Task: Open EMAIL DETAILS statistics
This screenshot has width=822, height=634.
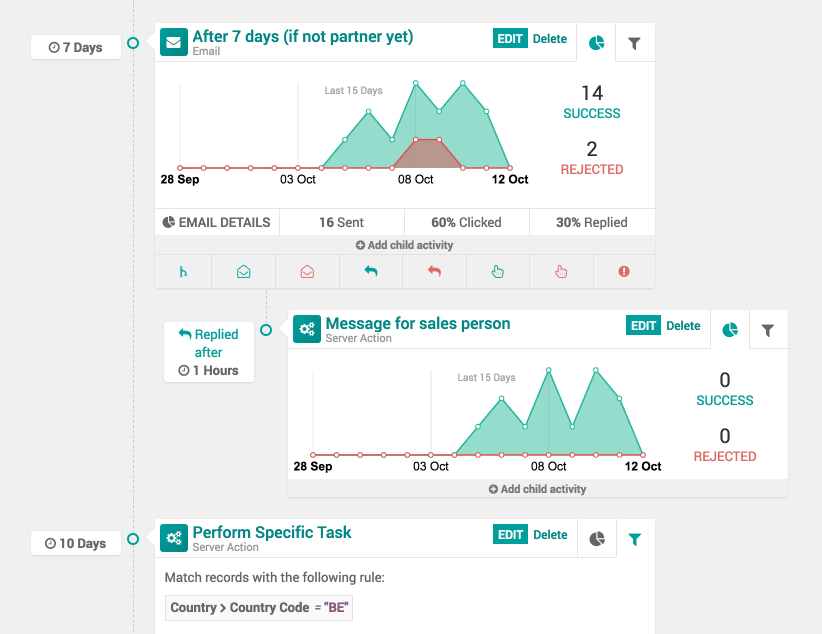Action: click(217, 222)
